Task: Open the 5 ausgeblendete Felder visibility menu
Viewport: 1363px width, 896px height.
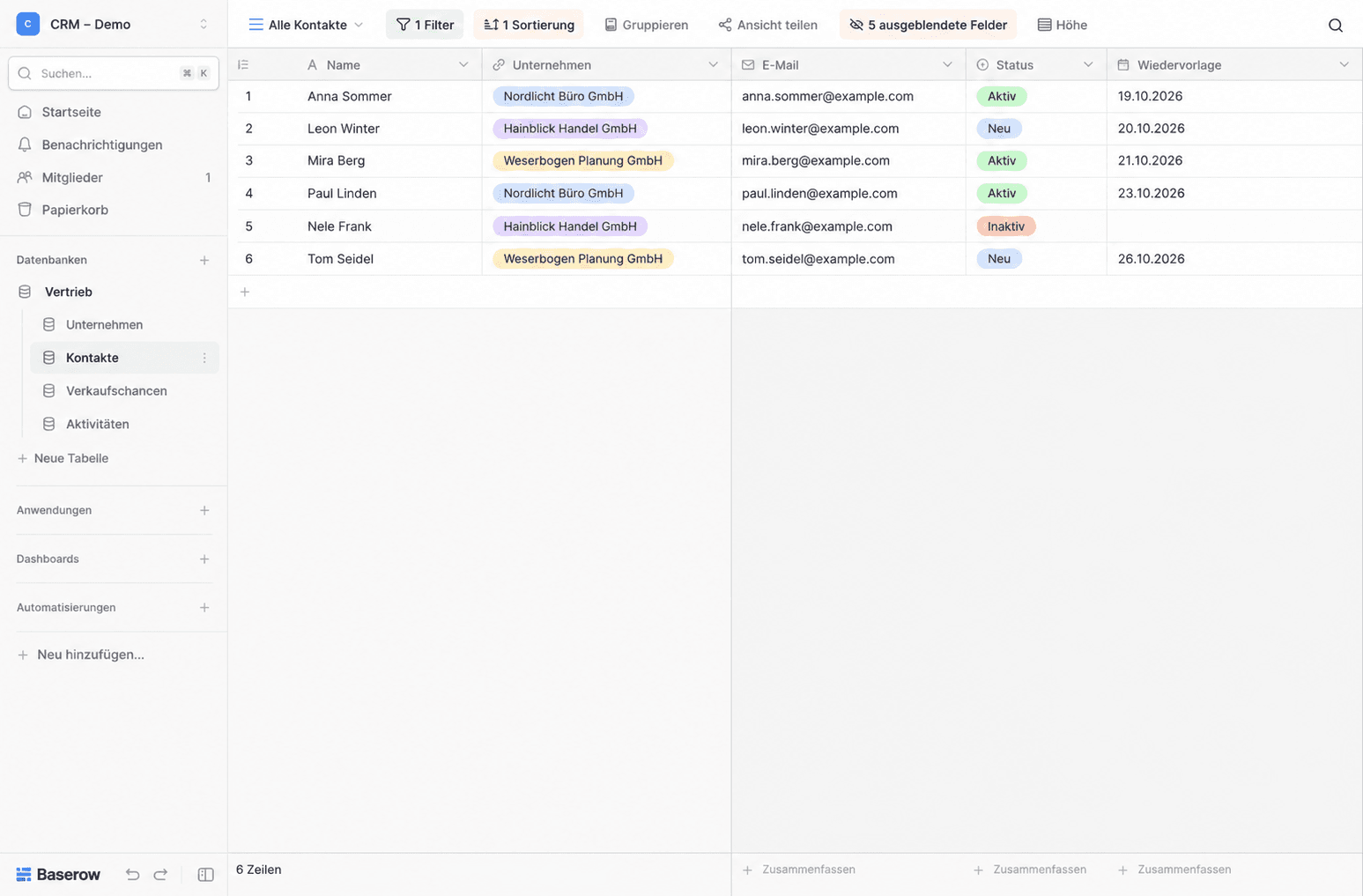Action: (x=928, y=25)
